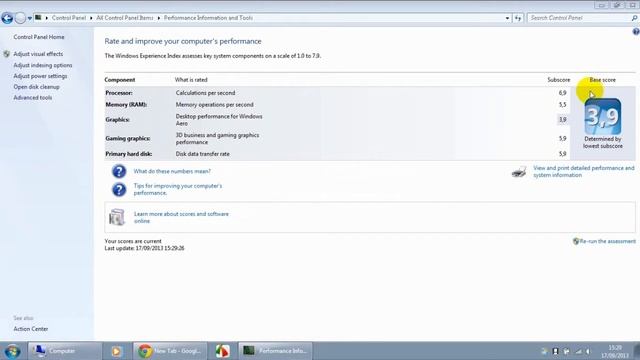Open Advanced tools link
The width and height of the screenshot is (640, 360).
33,98
